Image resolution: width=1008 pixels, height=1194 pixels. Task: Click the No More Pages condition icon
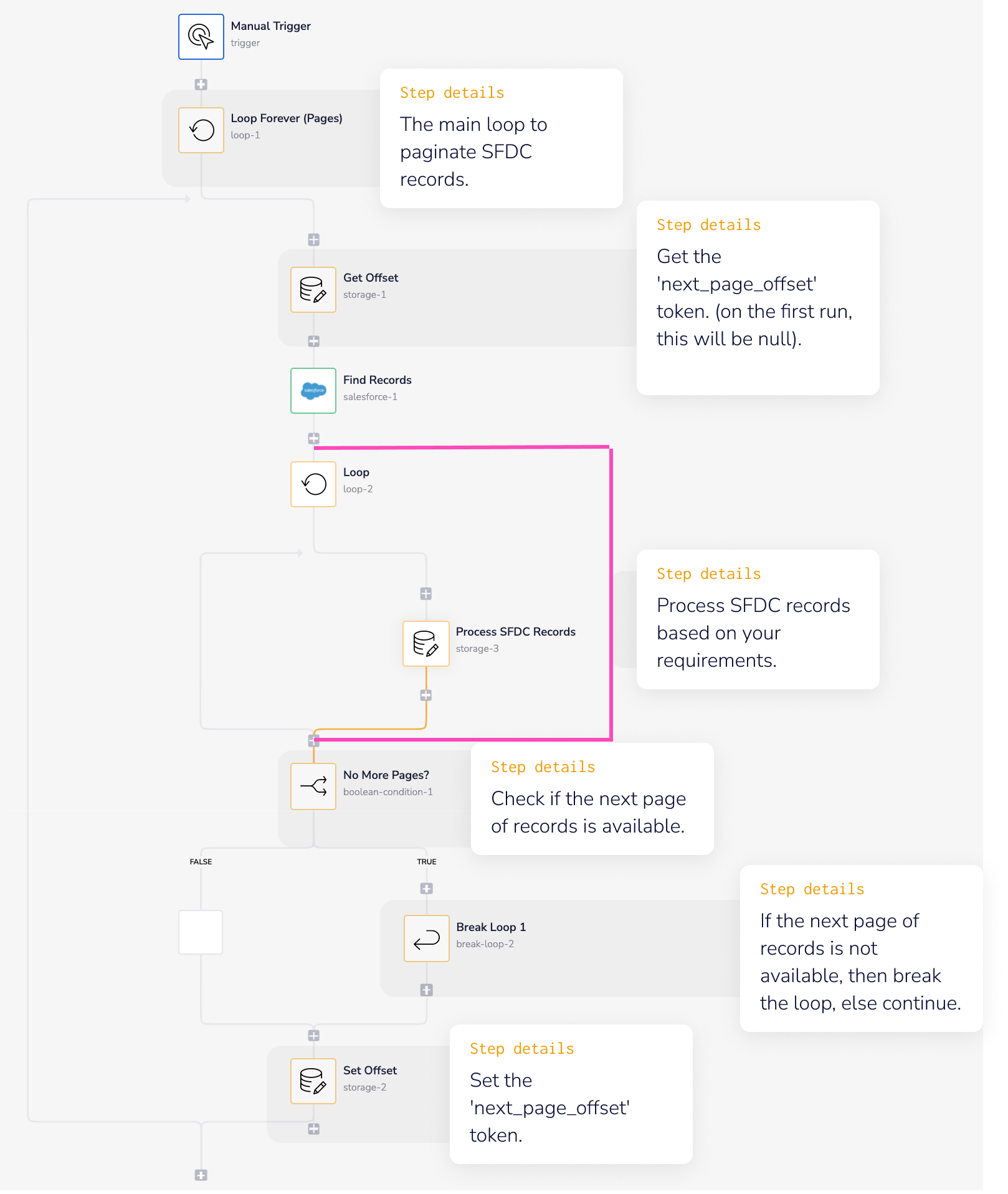click(x=313, y=787)
